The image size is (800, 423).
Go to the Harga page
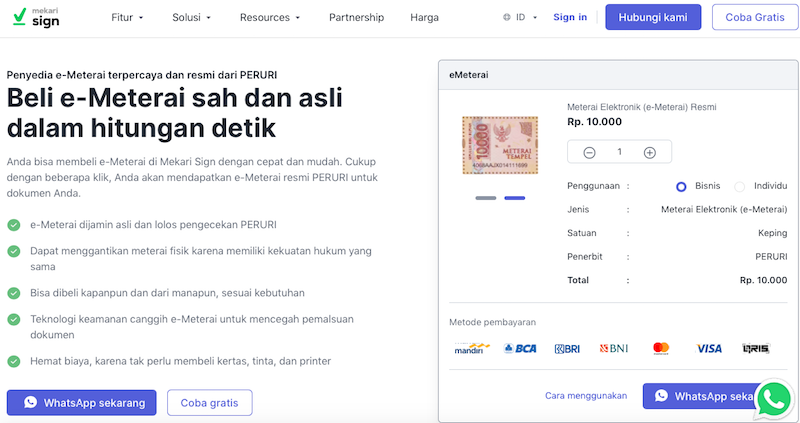424,17
